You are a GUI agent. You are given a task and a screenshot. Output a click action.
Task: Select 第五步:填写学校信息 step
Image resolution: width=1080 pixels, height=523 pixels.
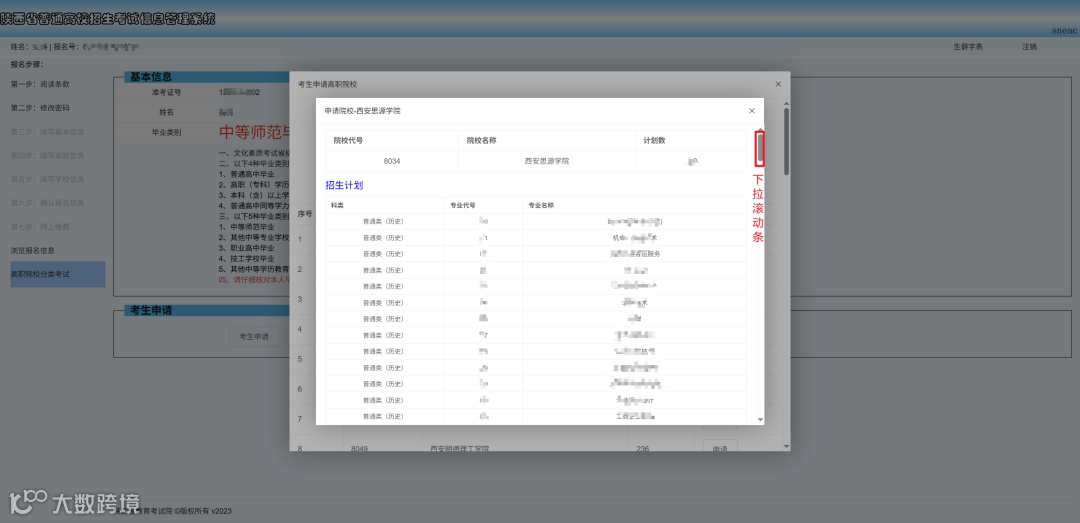pos(48,179)
